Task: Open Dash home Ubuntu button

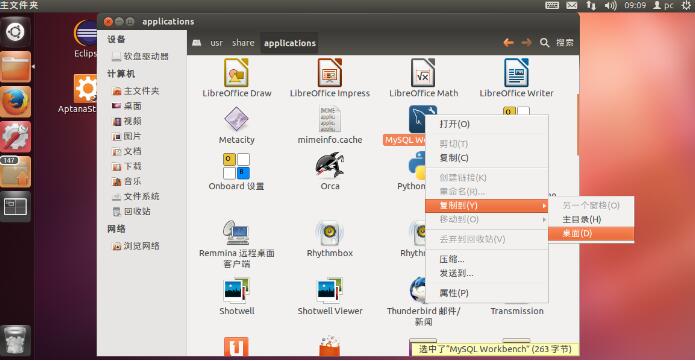Action: pos(16,32)
